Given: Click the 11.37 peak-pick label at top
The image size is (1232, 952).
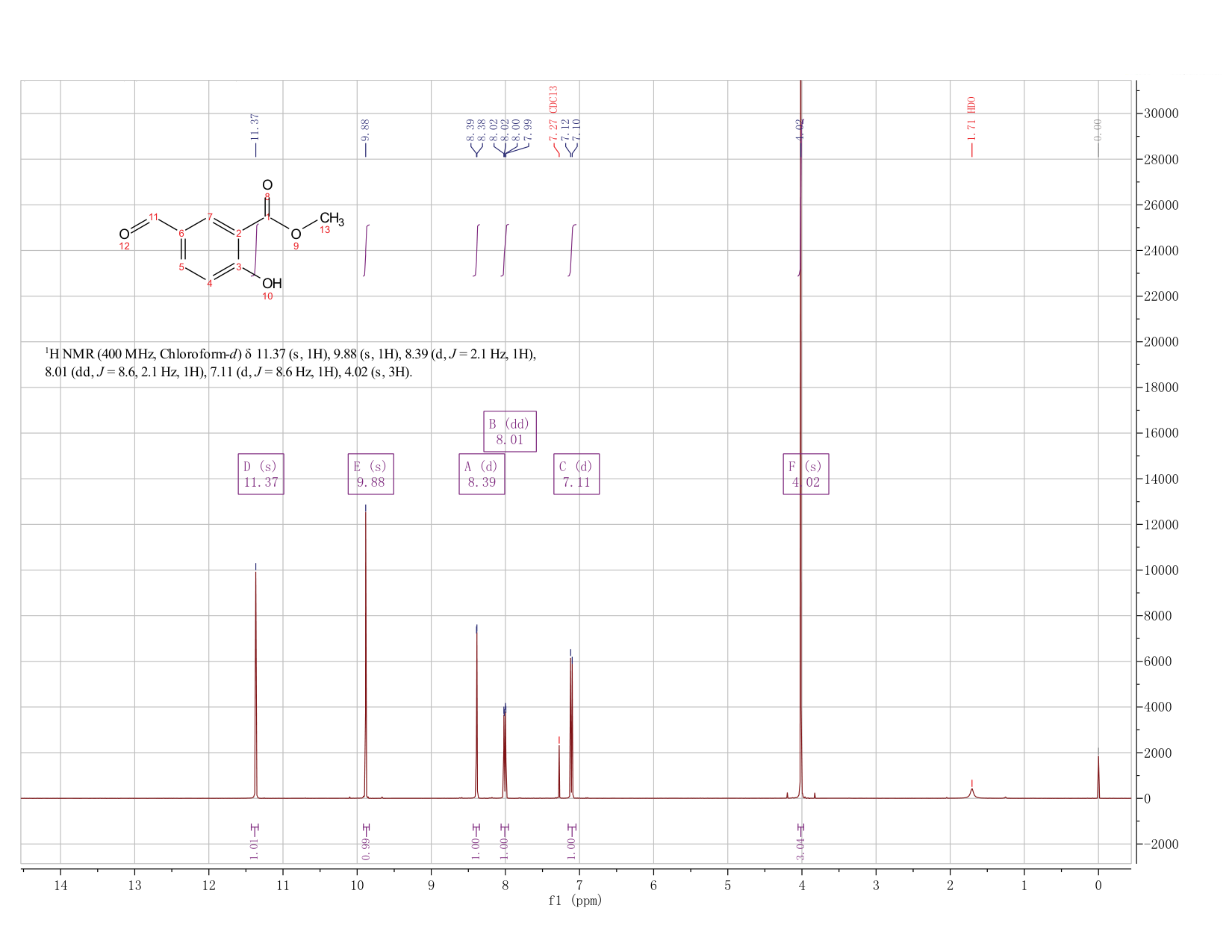Looking at the screenshot, I should click(x=255, y=128).
